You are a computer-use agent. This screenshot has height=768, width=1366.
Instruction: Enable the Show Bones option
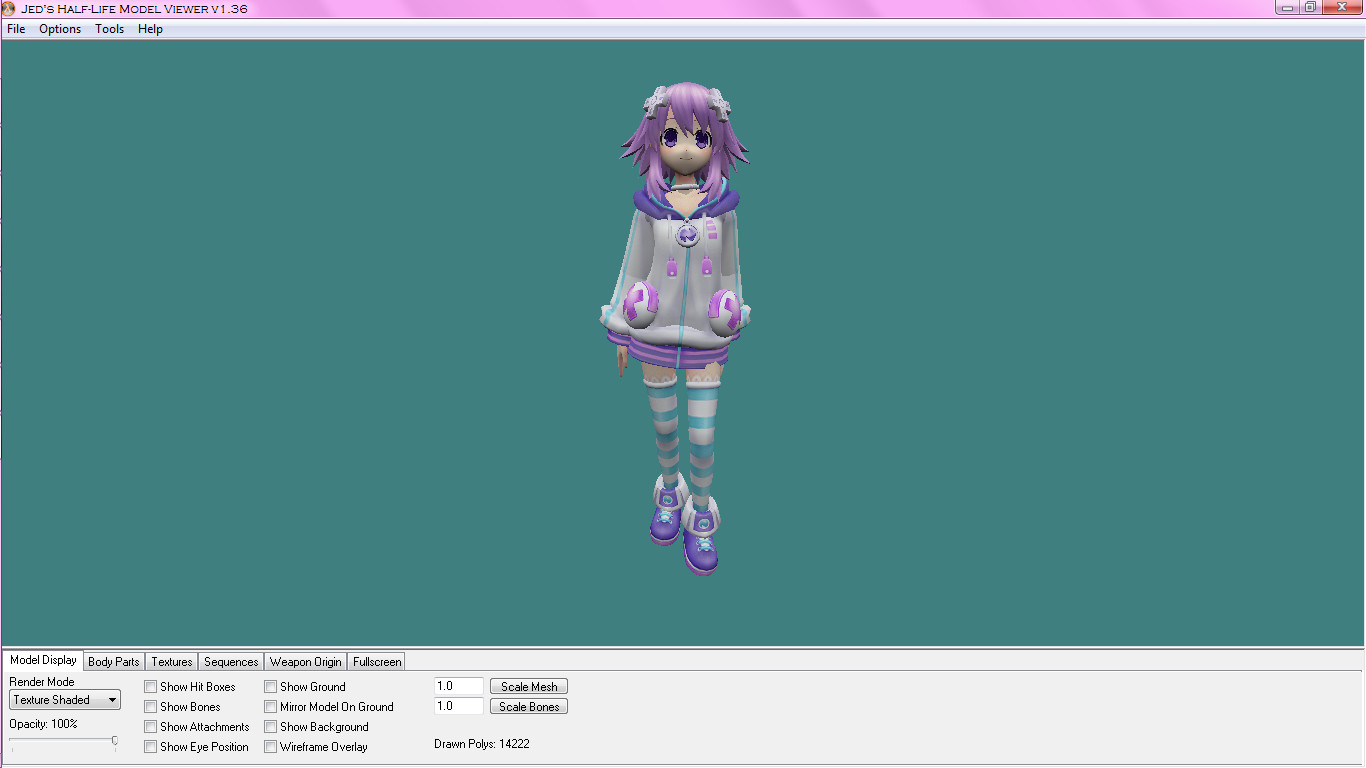tap(151, 706)
